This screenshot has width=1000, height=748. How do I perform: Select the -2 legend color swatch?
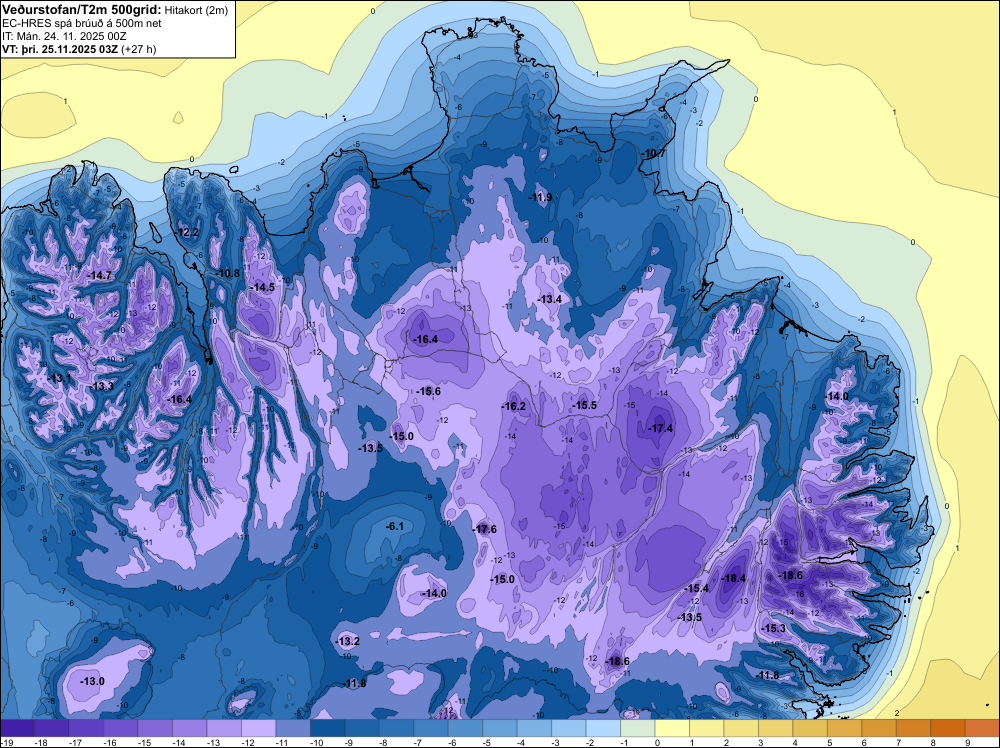603,728
